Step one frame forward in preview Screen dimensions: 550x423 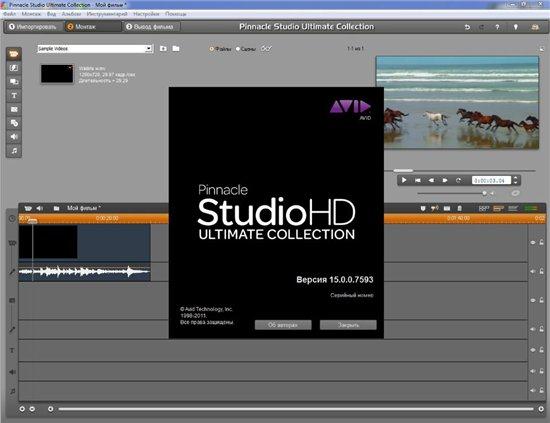click(445, 180)
